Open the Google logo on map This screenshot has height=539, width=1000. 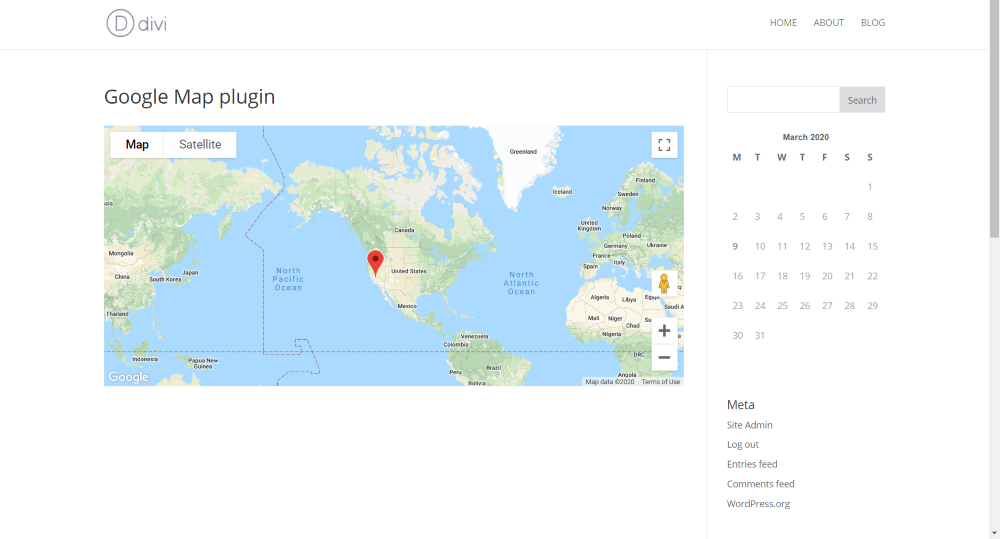[128, 377]
